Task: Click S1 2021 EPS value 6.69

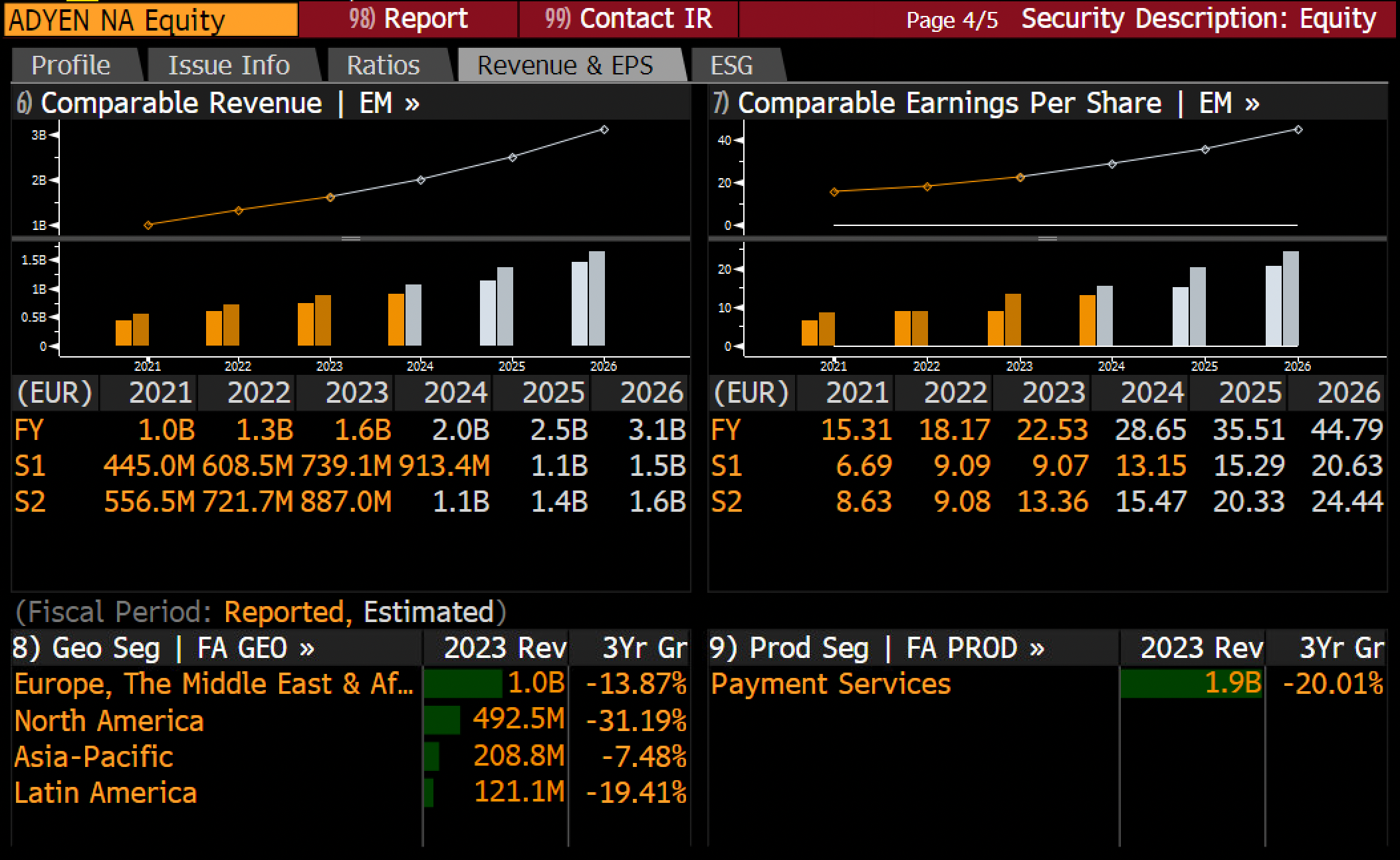Action: [x=864, y=466]
